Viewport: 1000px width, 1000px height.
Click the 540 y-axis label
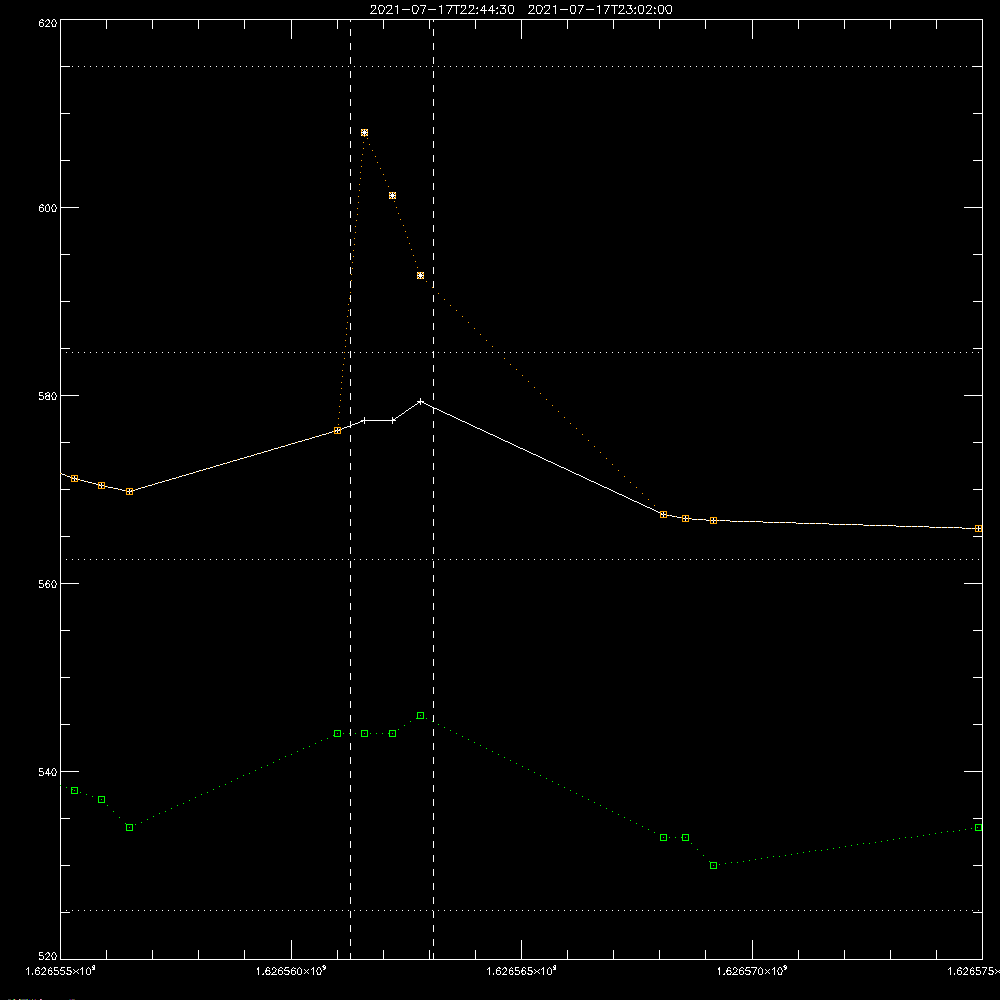coord(48,772)
